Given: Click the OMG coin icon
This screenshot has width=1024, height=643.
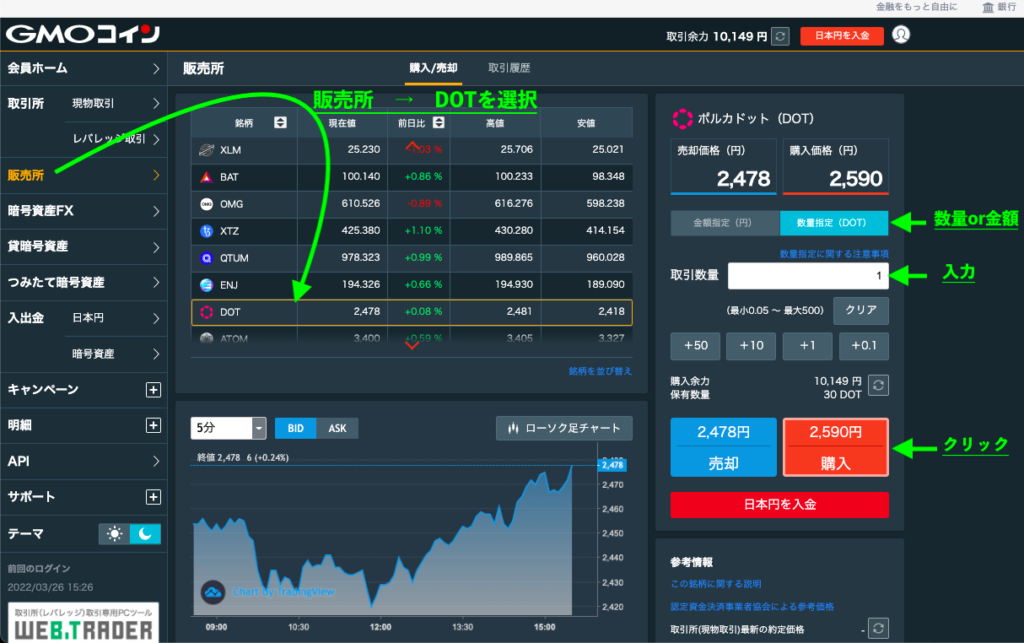Looking at the screenshot, I should [x=206, y=204].
